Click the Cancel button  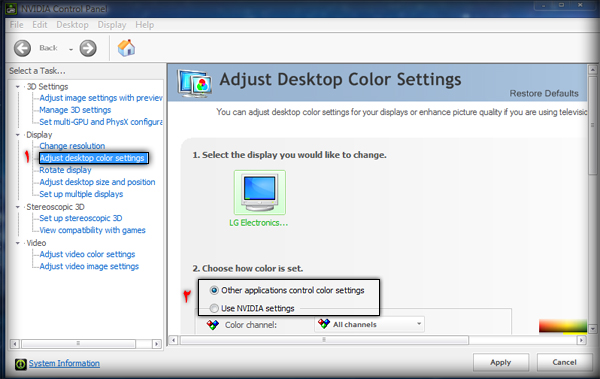[x=564, y=362]
